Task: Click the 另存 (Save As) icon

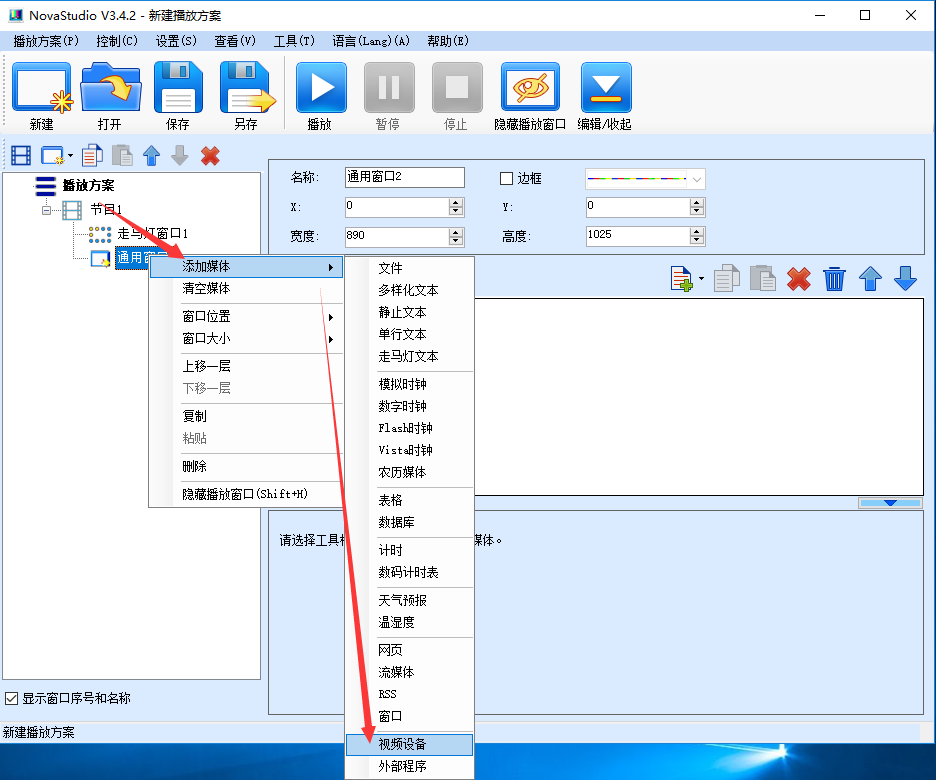Action: [246, 89]
